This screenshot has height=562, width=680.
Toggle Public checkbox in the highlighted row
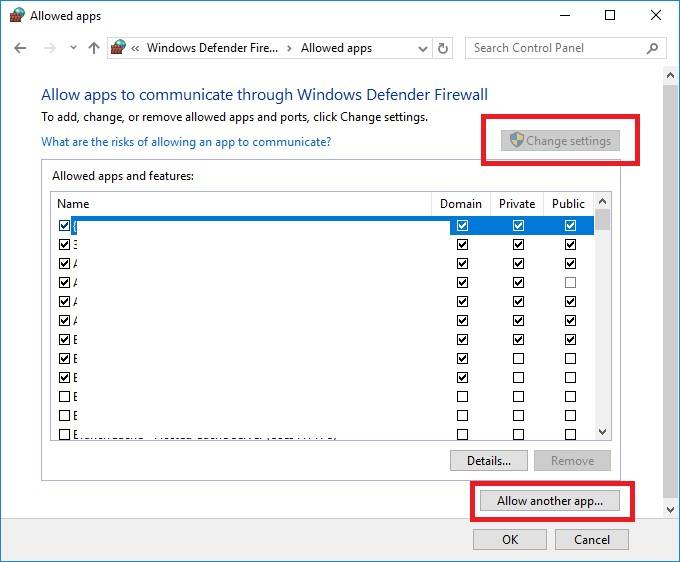(x=570, y=225)
